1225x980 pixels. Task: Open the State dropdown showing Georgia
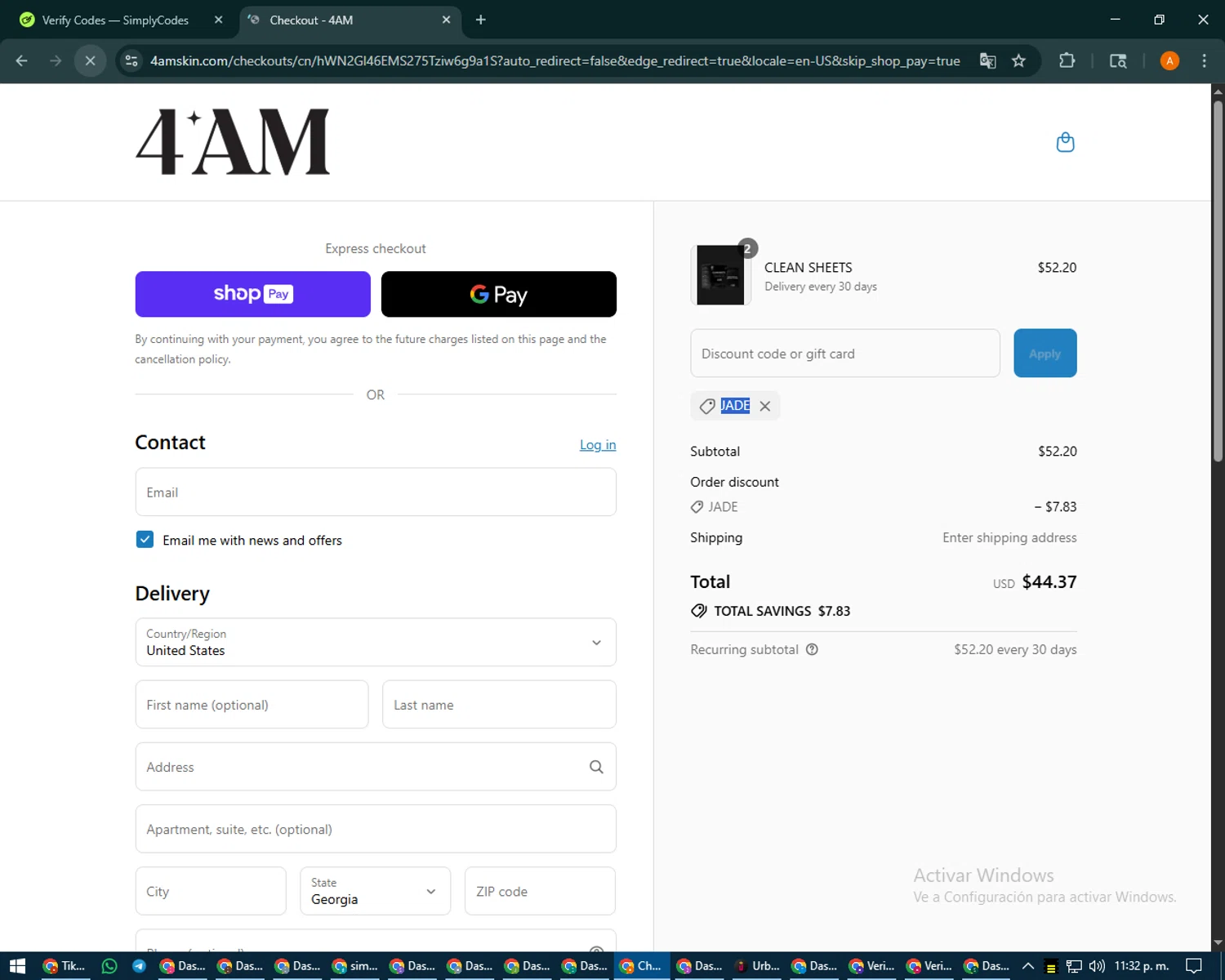(x=375, y=891)
